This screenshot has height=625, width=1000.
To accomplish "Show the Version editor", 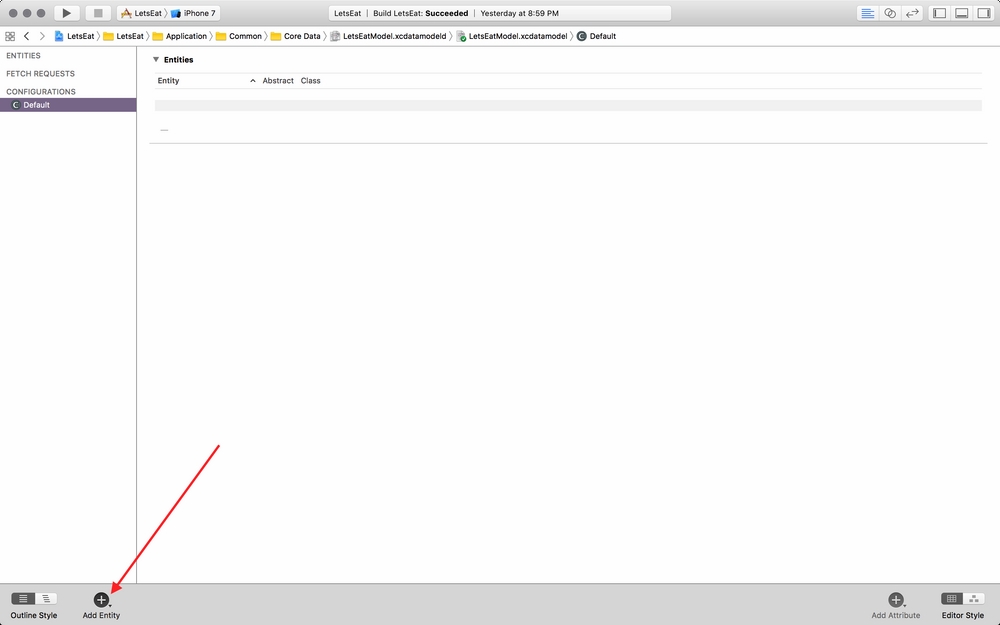I will pos(912,13).
